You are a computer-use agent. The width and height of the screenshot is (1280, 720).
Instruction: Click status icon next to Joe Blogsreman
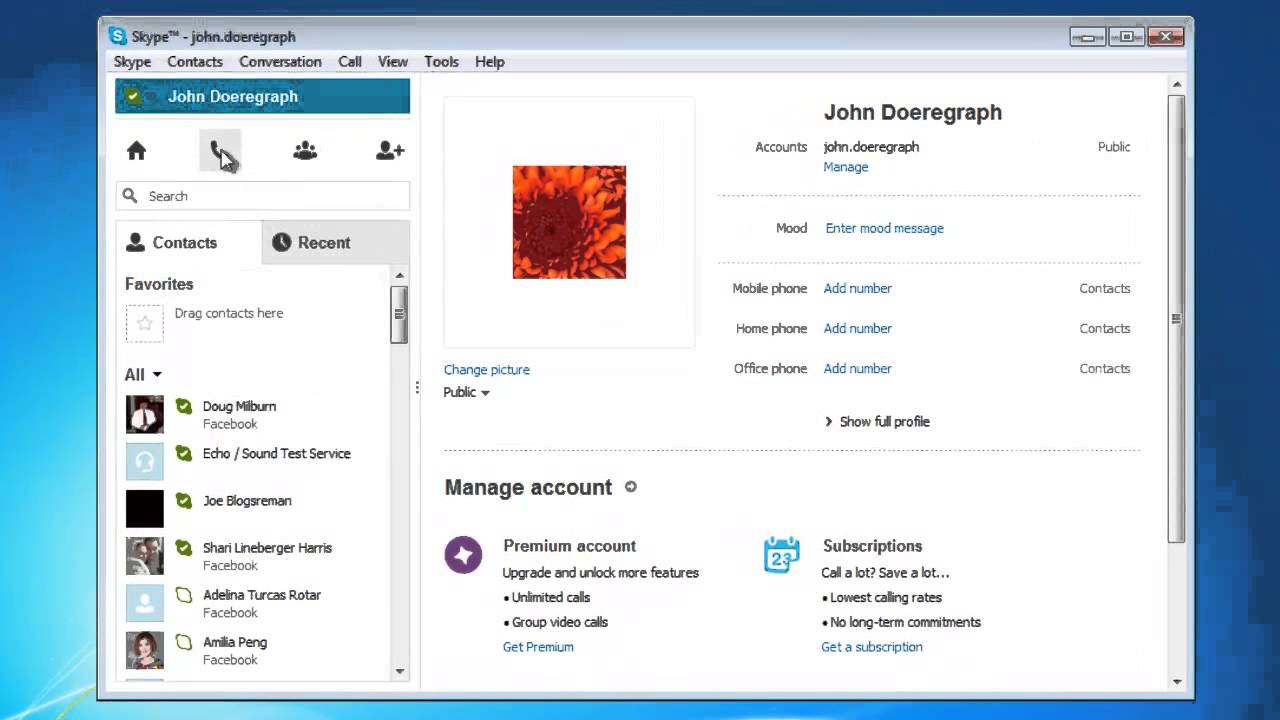pos(184,500)
